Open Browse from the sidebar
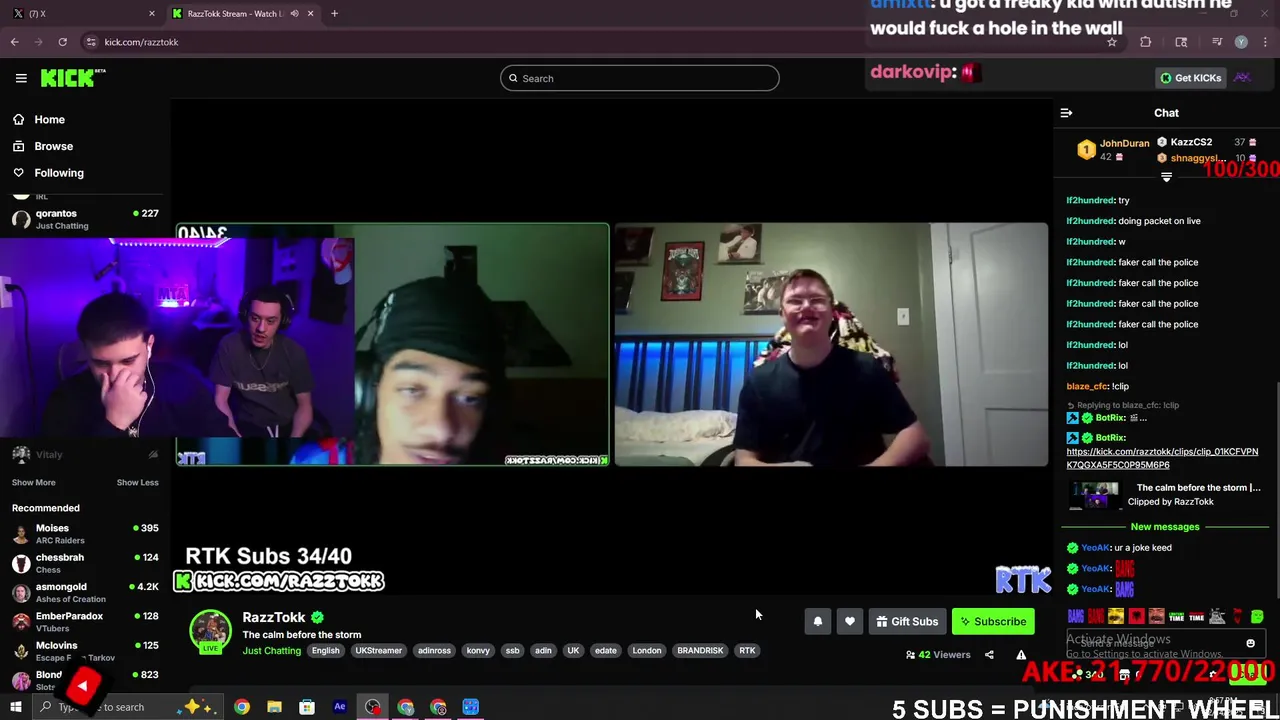The image size is (1280, 720). coord(53,146)
